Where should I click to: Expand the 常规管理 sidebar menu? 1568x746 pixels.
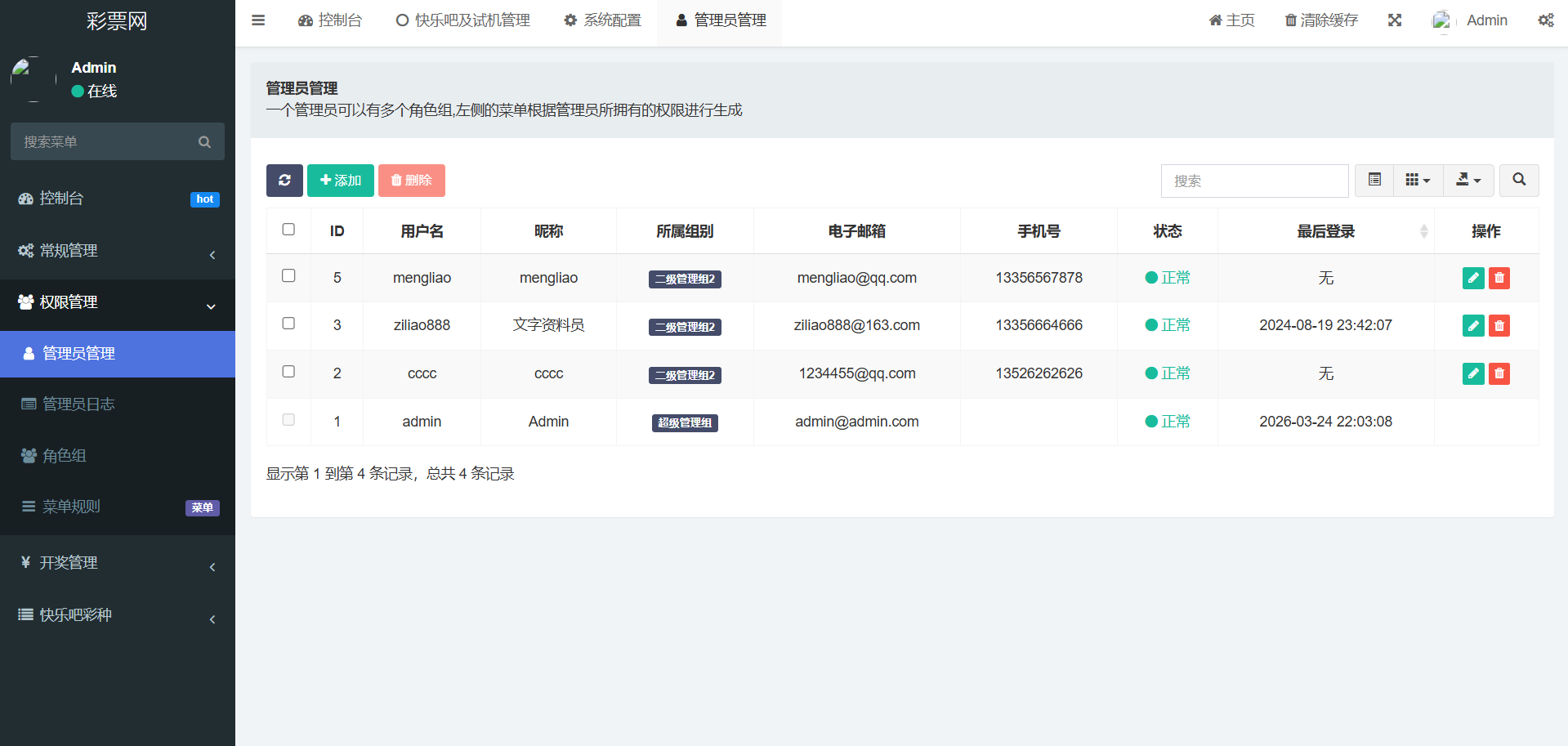click(117, 251)
